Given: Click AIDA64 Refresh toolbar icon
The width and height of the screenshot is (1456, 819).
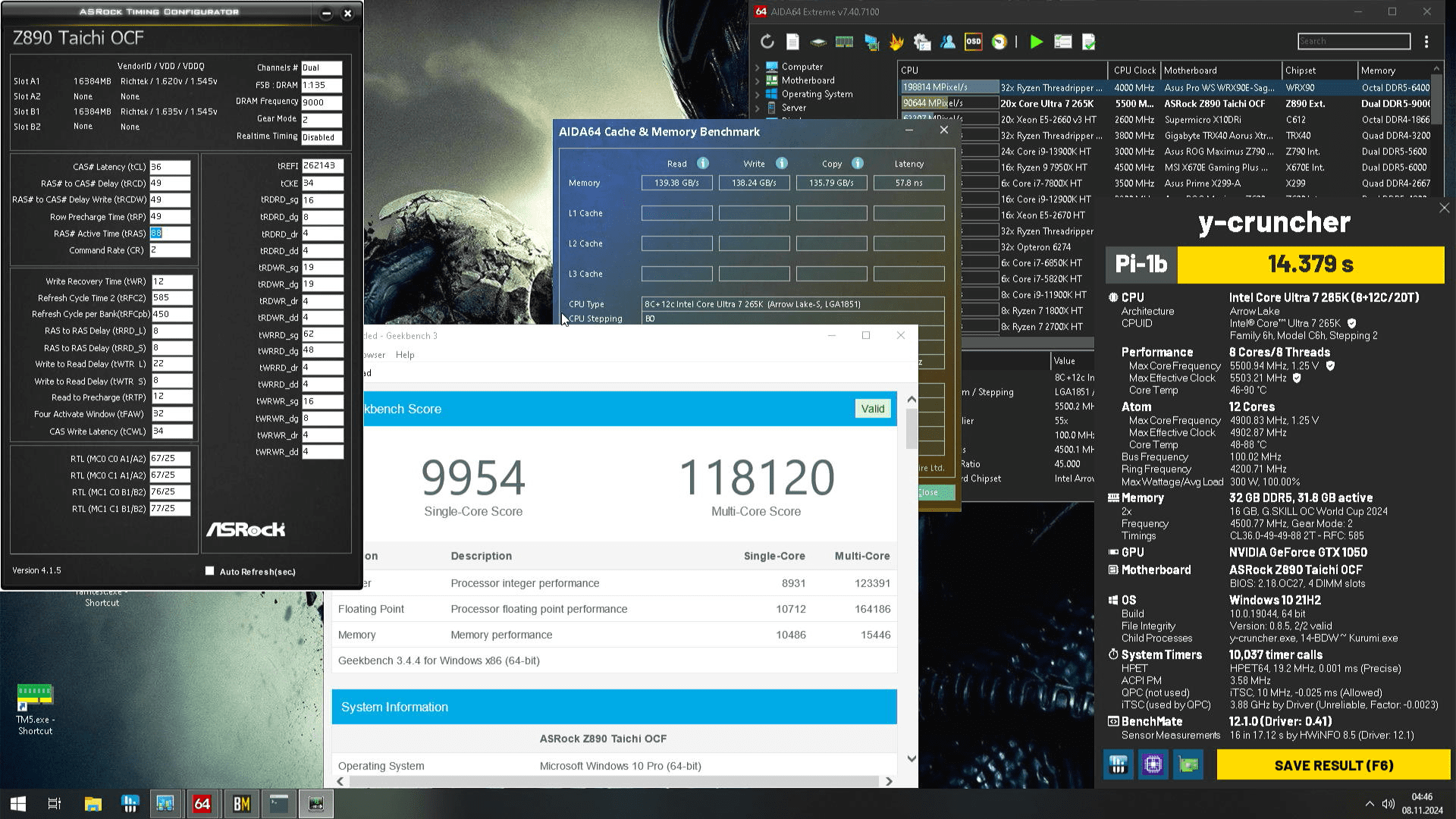Looking at the screenshot, I should tap(767, 42).
